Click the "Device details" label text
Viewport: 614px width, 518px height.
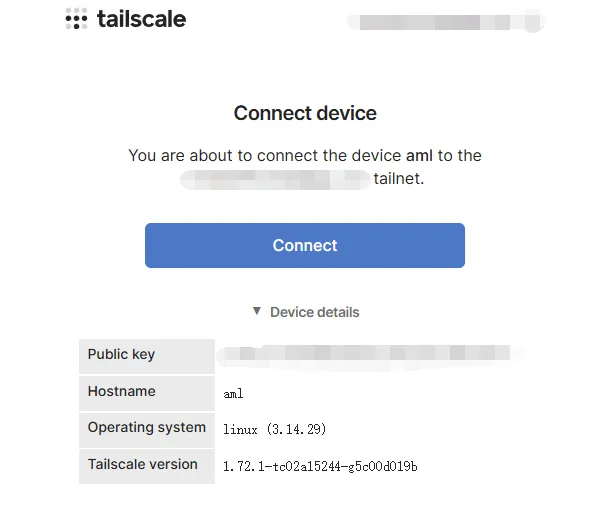(x=314, y=312)
